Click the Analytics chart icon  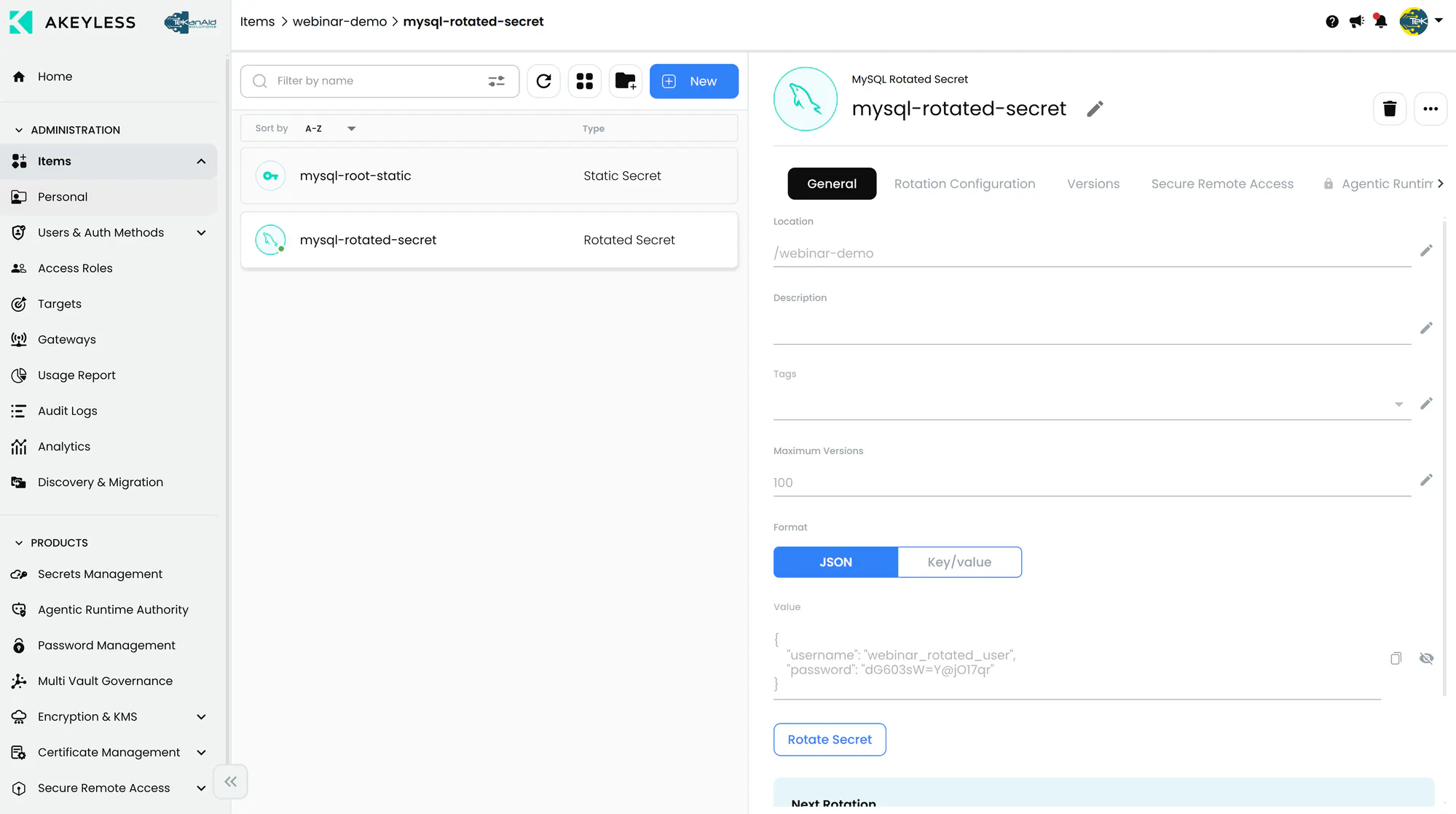click(19, 447)
